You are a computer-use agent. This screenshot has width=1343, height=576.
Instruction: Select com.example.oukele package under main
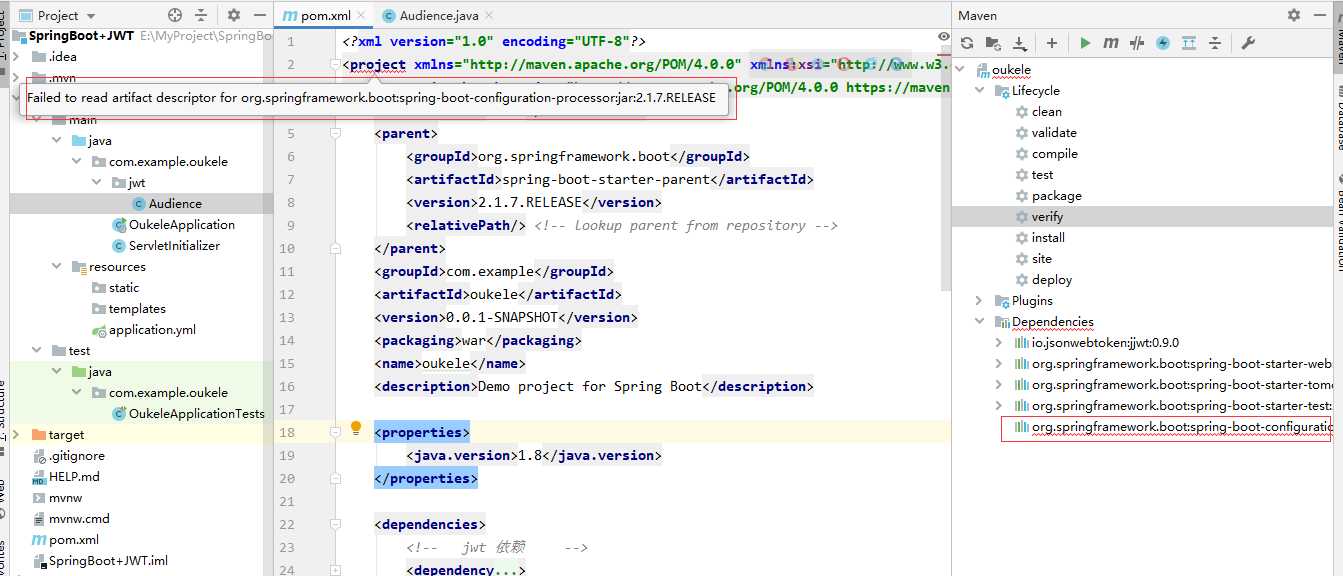(168, 162)
